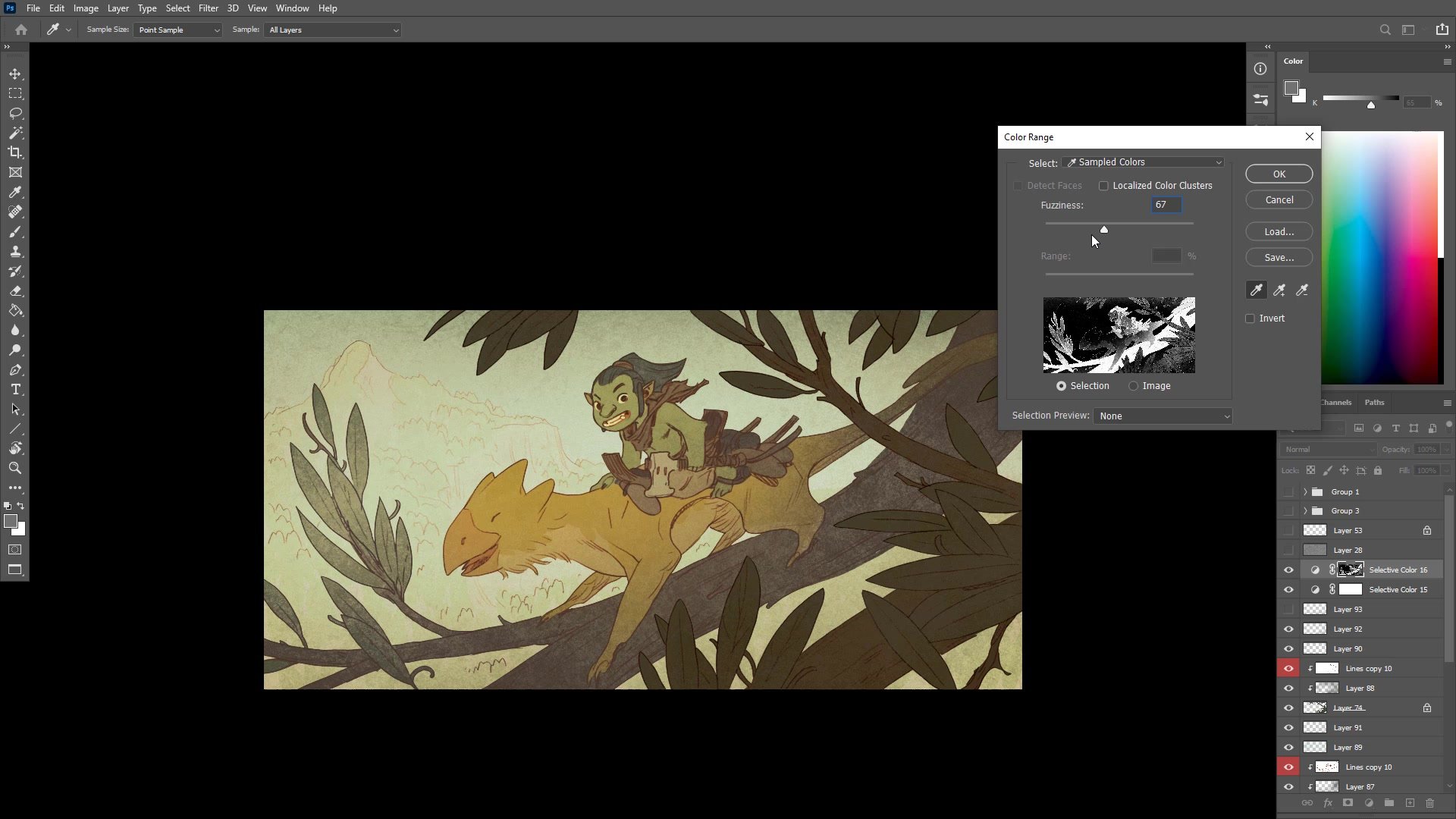
Task: Open the Create new fill or adjustment layer icon
Action: (x=1370, y=803)
